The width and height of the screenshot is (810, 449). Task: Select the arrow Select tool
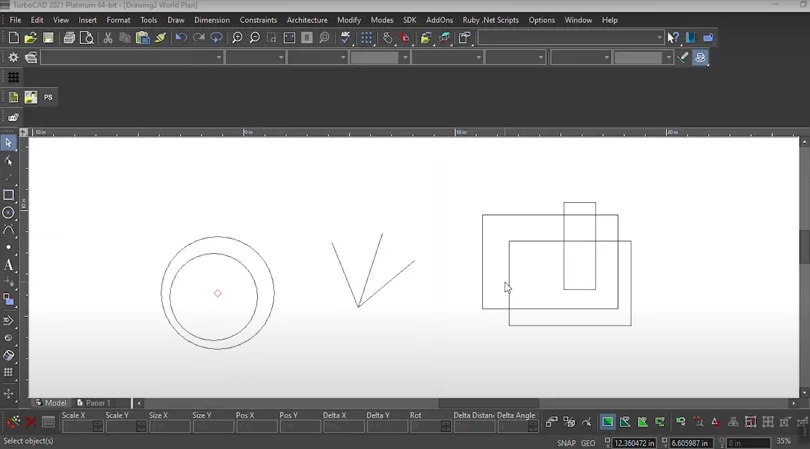pyautogui.click(x=9, y=144)
